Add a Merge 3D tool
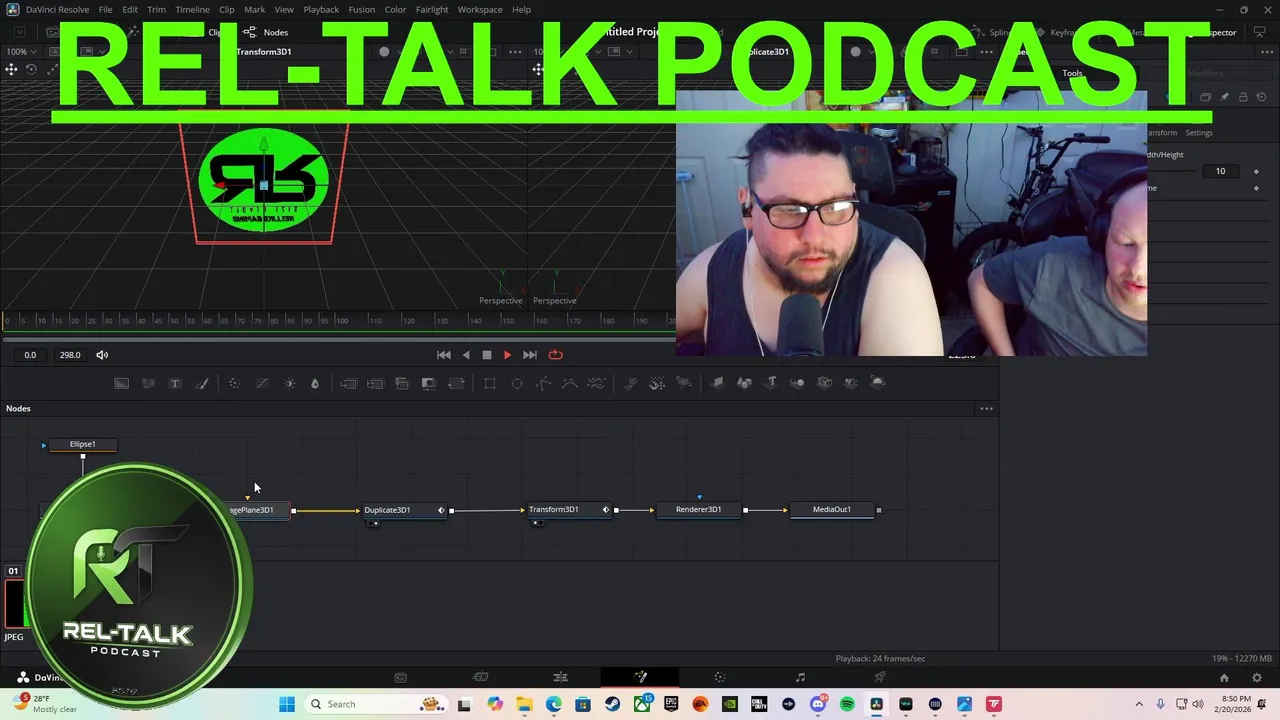1280x720 pixels. [x=797, y=383]
